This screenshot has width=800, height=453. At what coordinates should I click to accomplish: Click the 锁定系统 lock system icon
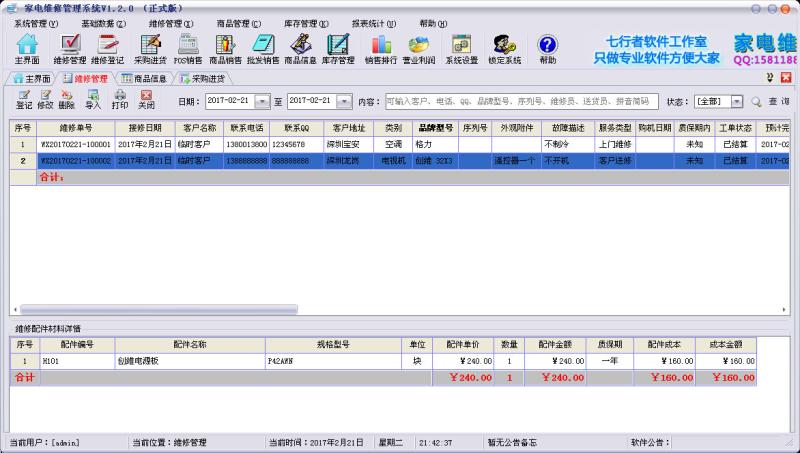tap(505, 49)
